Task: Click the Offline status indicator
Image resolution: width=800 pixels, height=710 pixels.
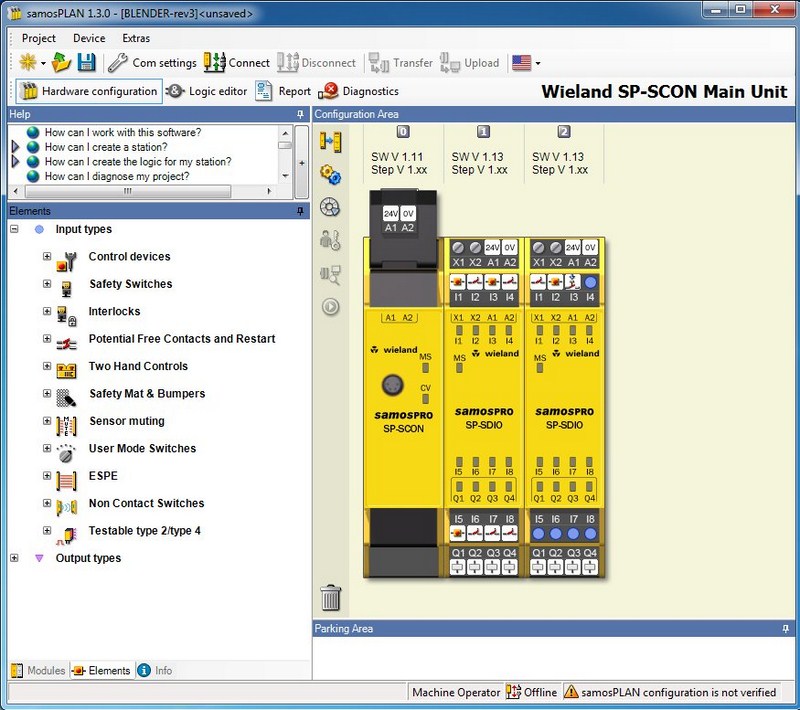Action: click(x=532, y=692)
